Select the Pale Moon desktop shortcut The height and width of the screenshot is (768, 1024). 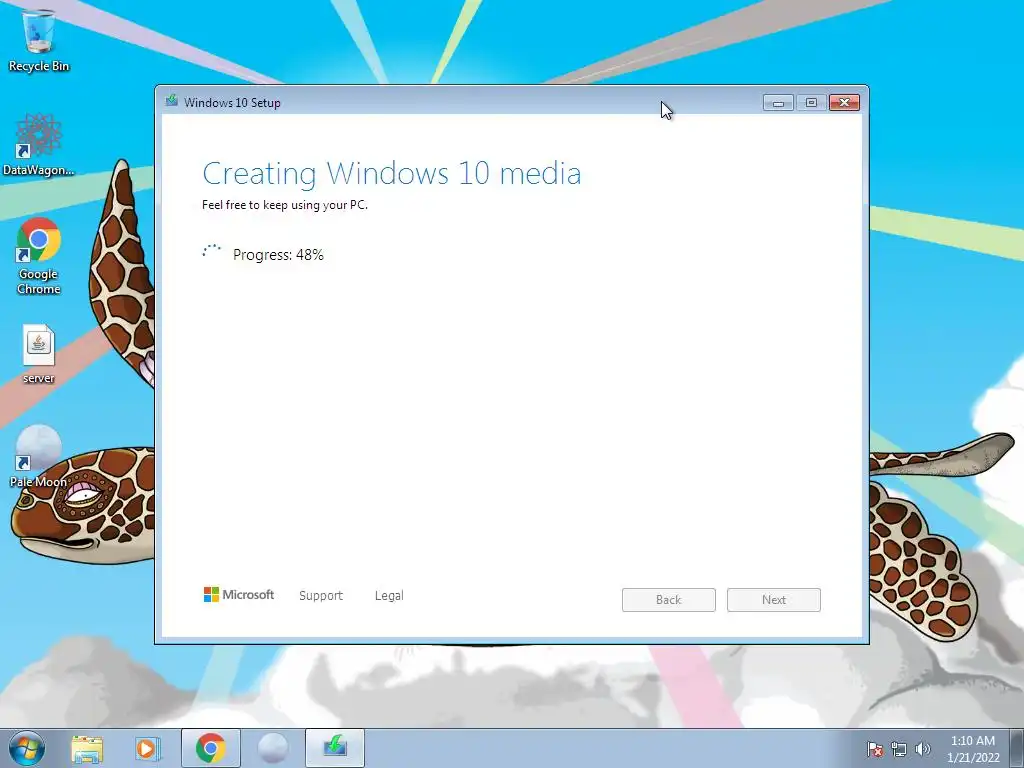point(39,457)
